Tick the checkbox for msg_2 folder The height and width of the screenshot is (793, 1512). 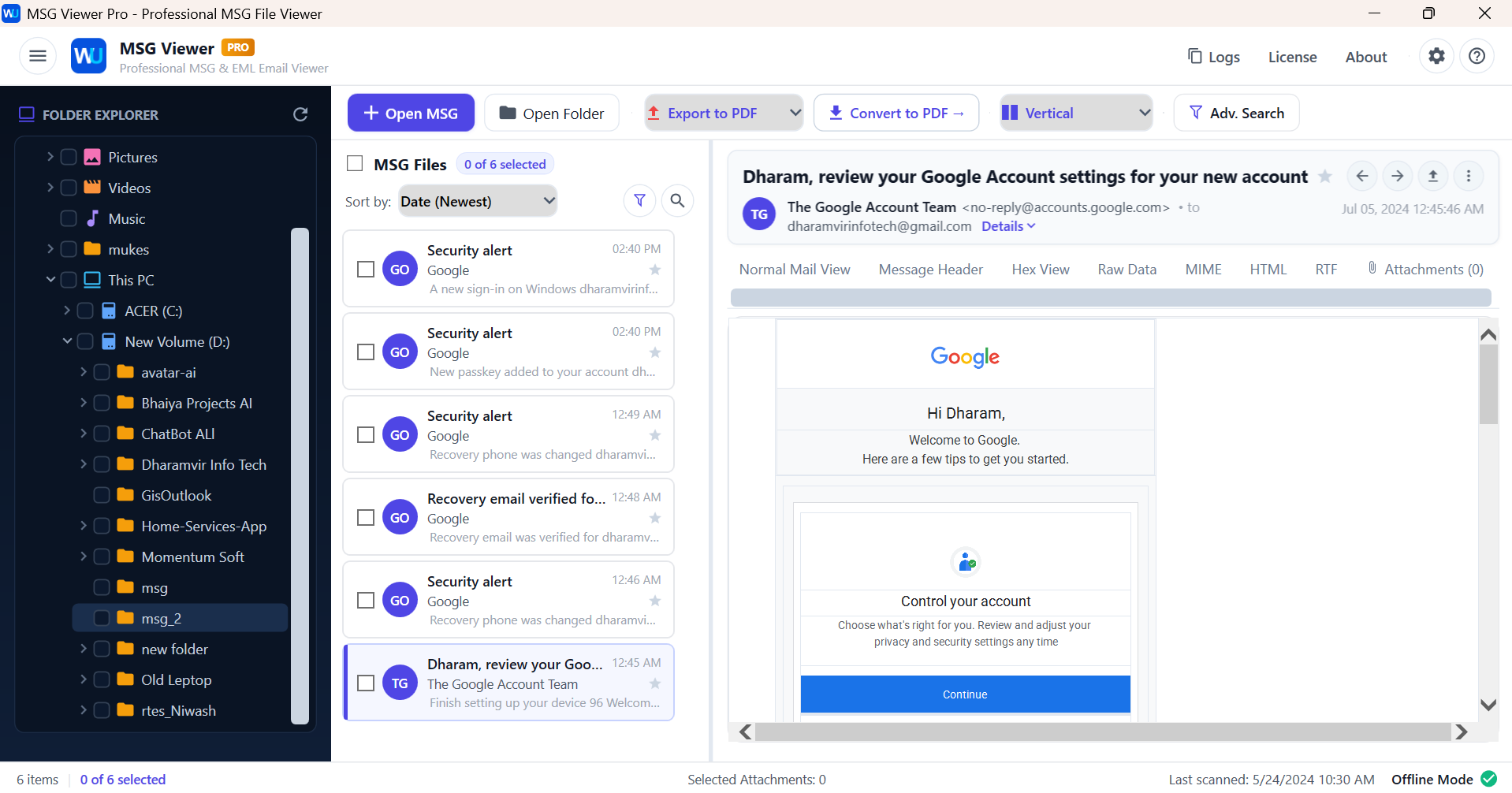[102, 618]
